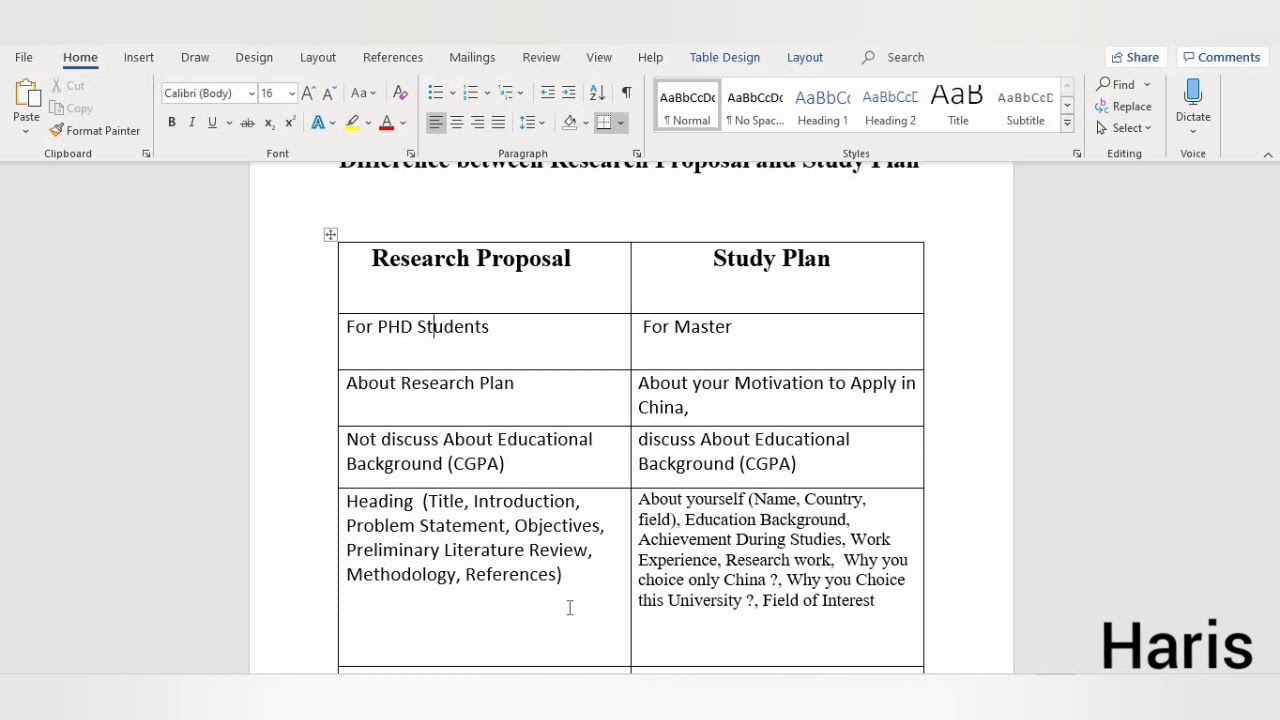Apply the Normal style
The height and width of the screenshot is (720, 1280).
point(687,107)
